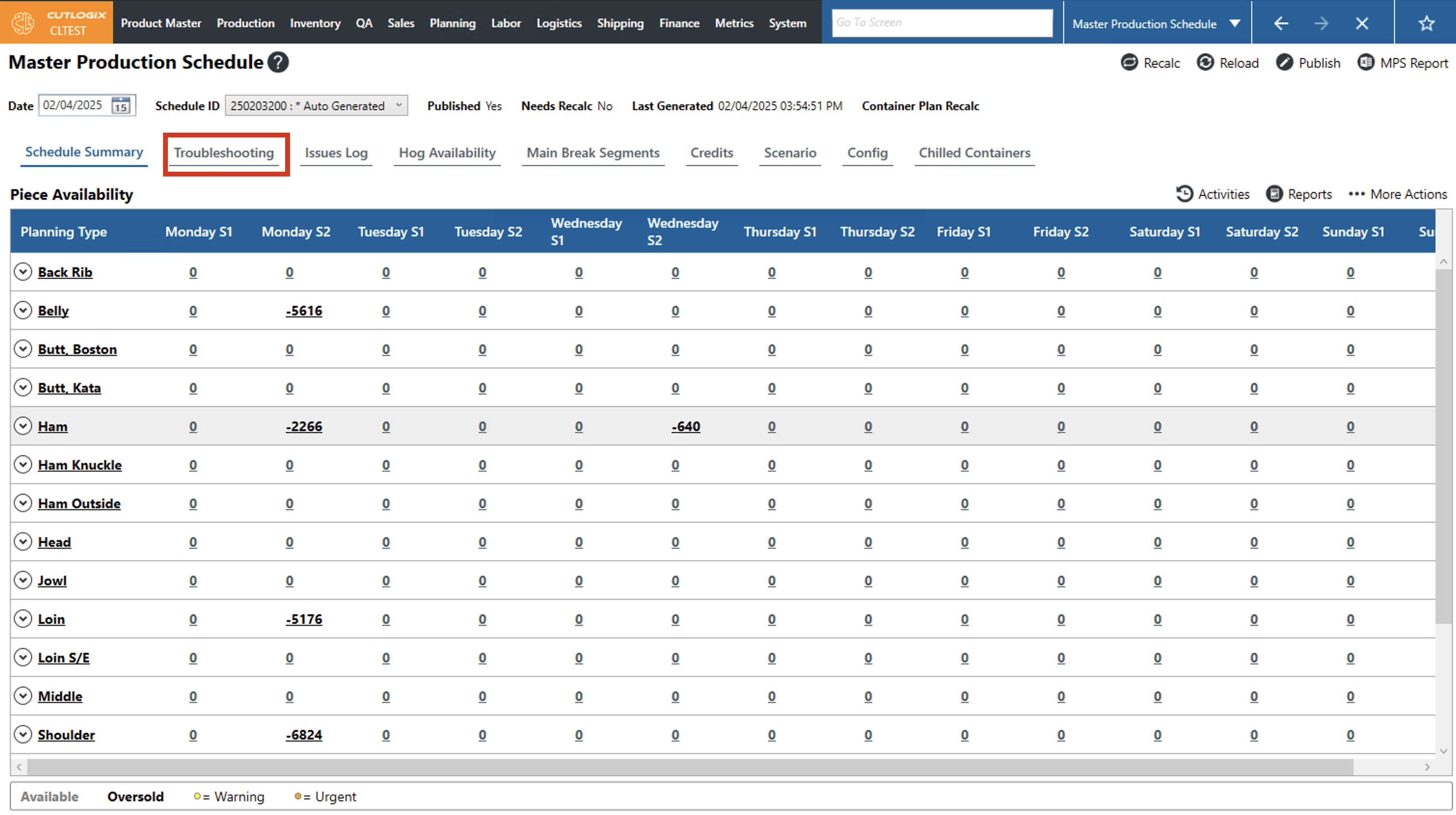Click the Reload schedule icon
The height and width of the screenshot is (815, 1456).
tap(1205, 63)
